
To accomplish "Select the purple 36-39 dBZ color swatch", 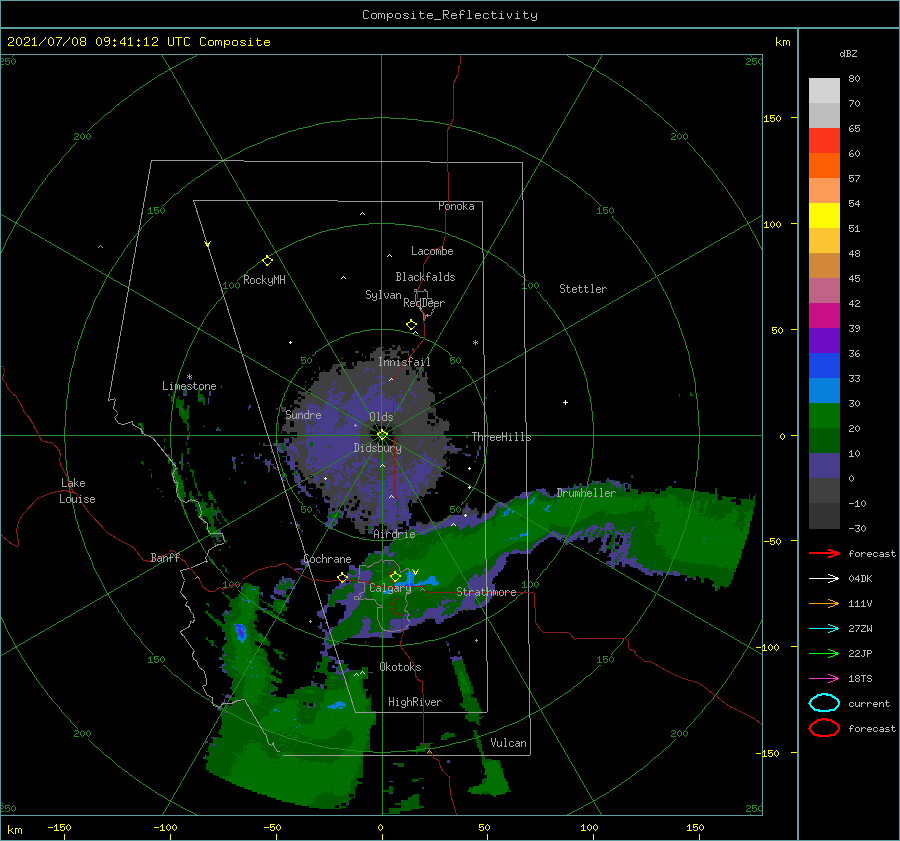I will (824, 340).
